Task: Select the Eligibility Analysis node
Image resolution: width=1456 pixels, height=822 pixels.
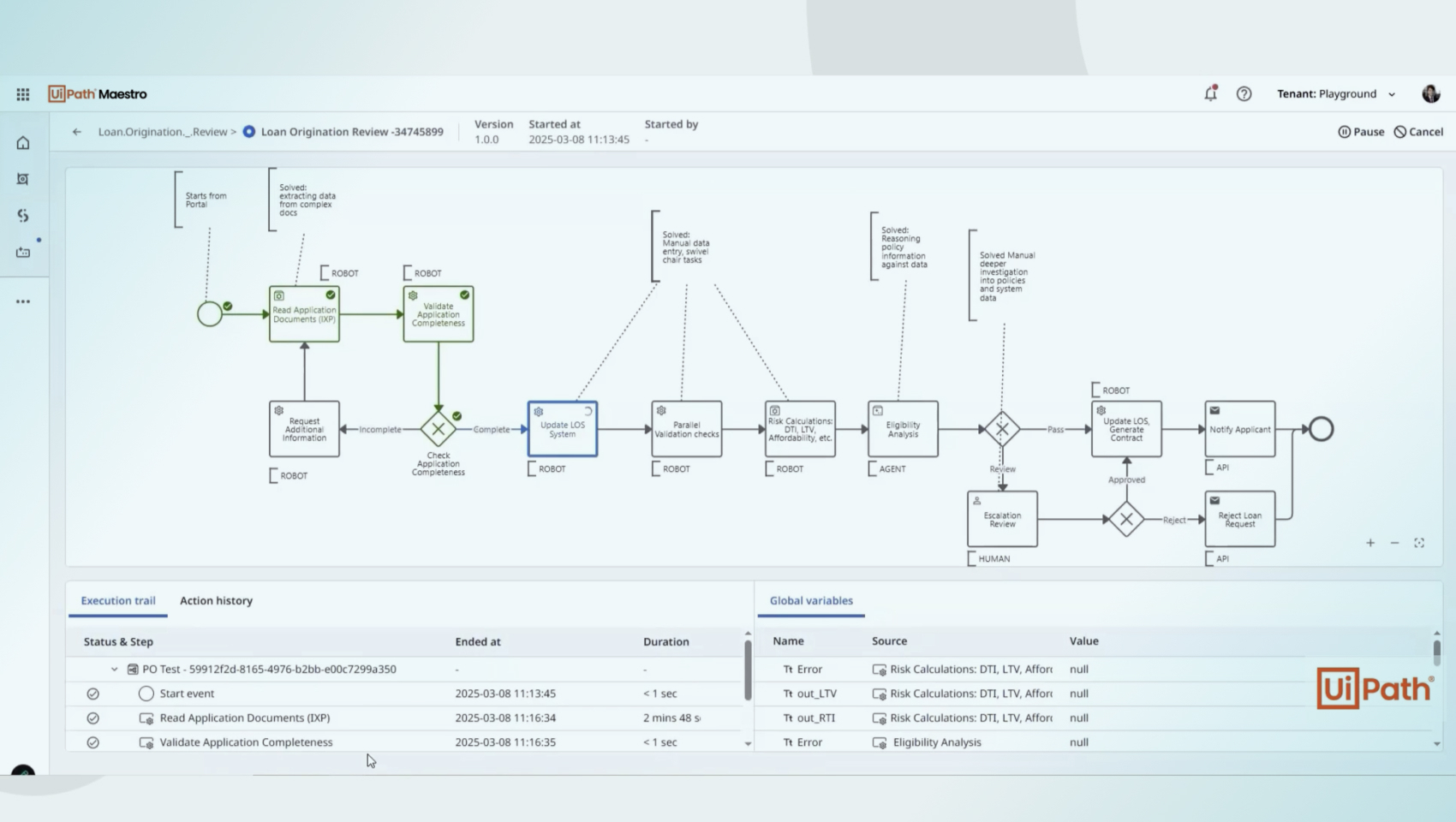Action: [x=903, y=429]
